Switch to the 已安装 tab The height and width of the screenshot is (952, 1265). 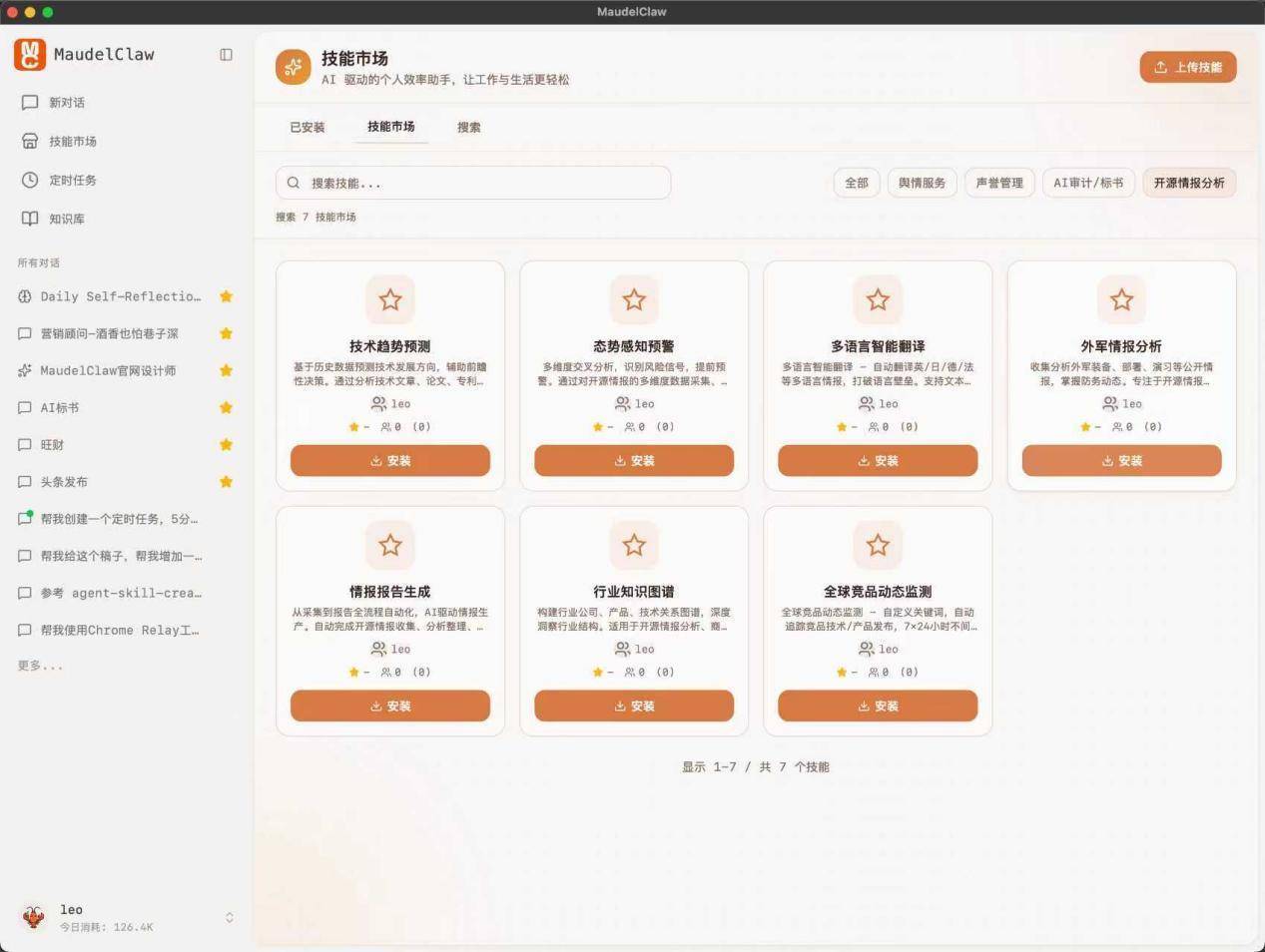pos(308,128)
